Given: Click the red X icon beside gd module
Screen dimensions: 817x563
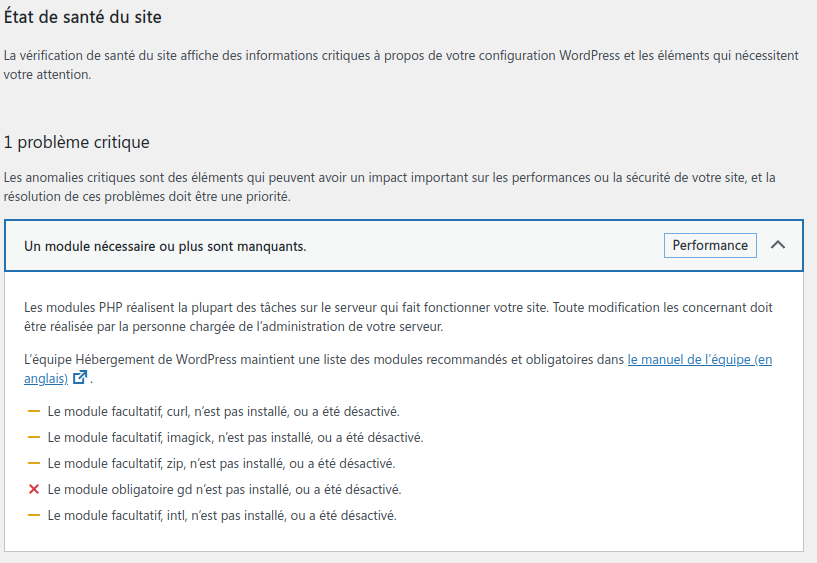Looking at the screenshot, I should [x=34, y=489].
